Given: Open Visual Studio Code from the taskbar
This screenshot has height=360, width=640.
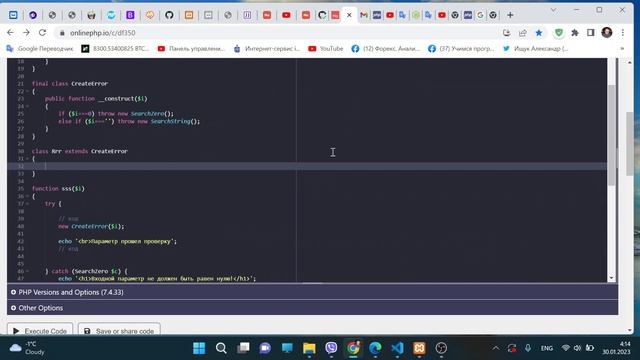Looking at the screenshot, I should pos(397,348).
